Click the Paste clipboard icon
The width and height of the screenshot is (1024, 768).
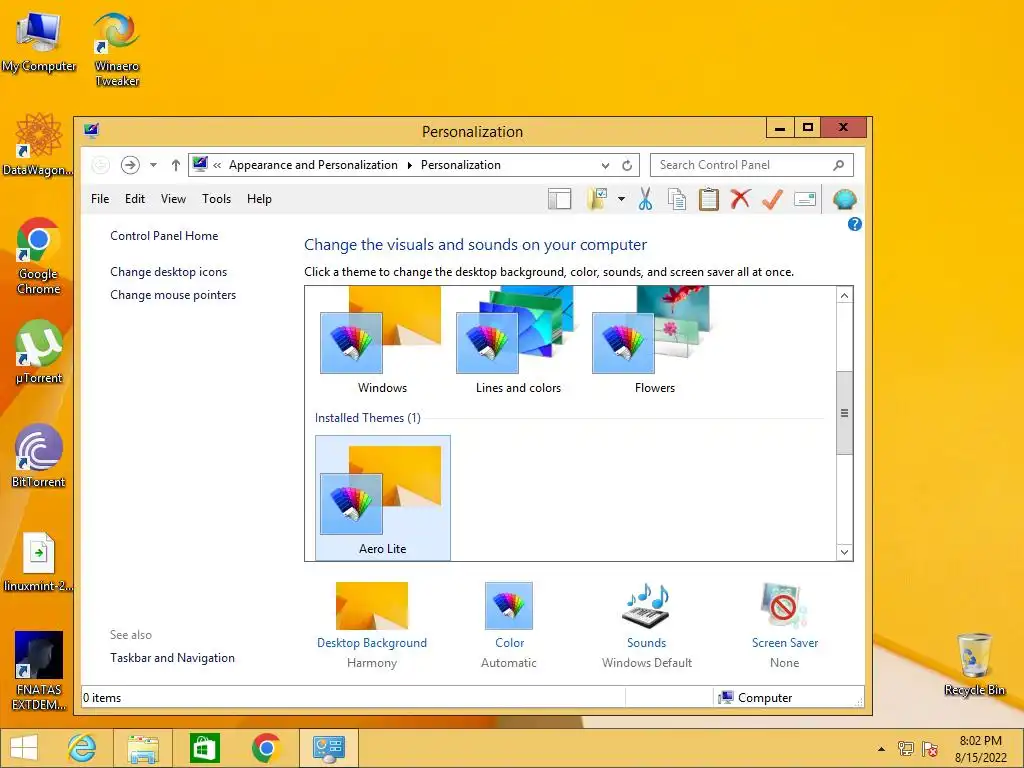[708, 199]
